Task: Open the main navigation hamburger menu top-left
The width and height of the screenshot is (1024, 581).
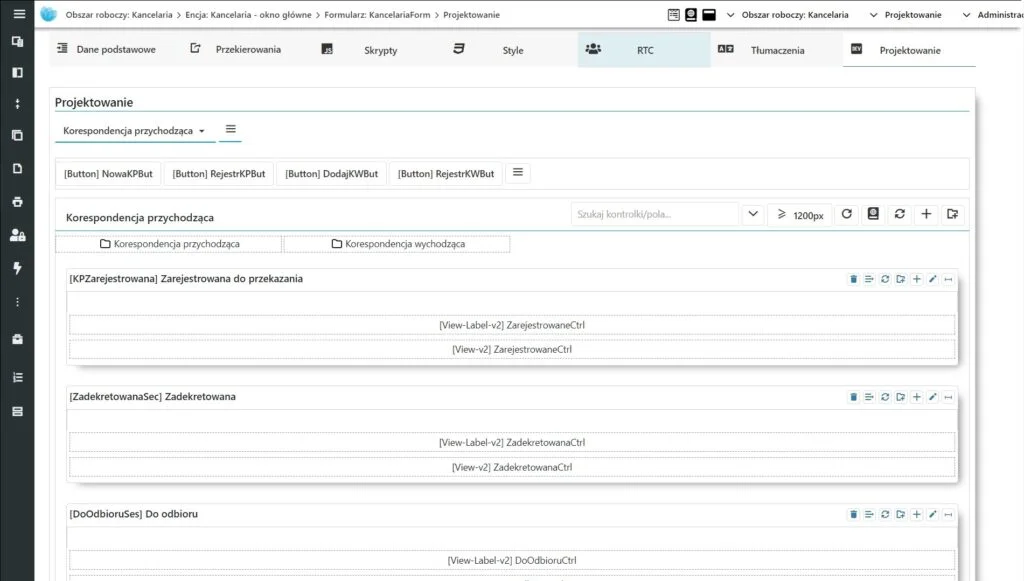Action: click(x=17, y=15)
